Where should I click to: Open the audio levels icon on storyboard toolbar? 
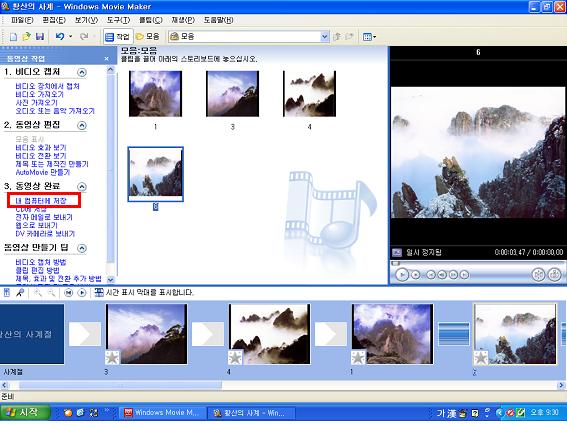pos(7,293)
